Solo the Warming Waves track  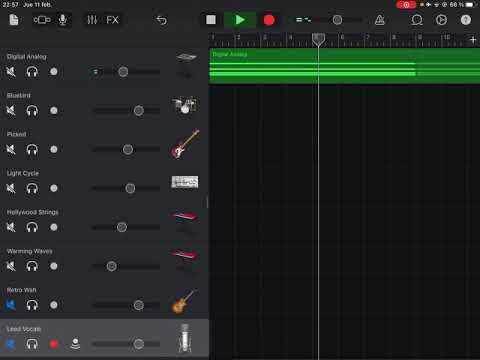[32, 266]
